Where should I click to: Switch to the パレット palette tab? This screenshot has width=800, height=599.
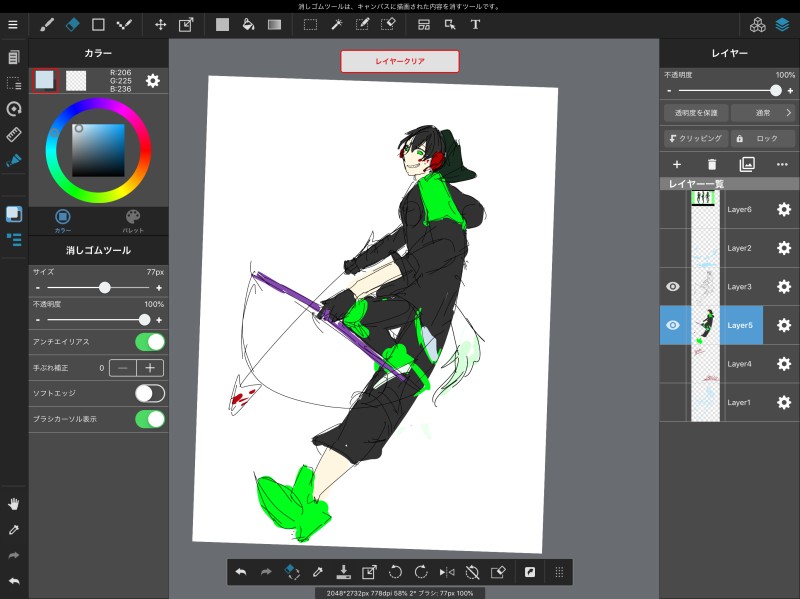(133, 221)
